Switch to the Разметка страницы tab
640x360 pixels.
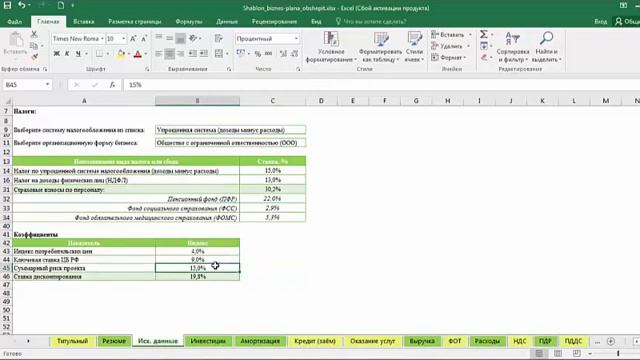(x=135, y=22)
